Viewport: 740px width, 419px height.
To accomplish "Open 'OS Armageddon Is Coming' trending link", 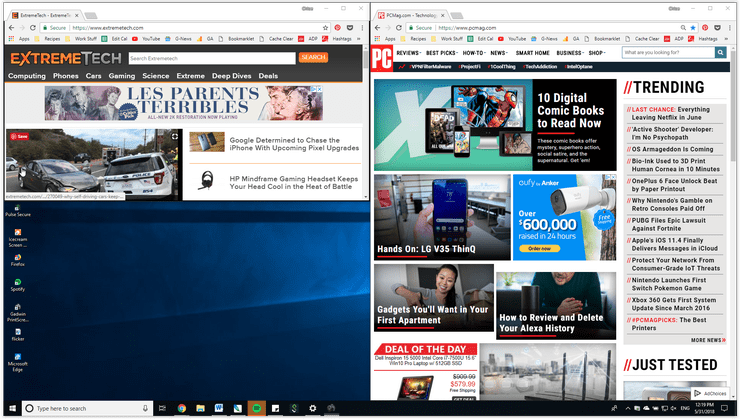I will pos(672,149).
